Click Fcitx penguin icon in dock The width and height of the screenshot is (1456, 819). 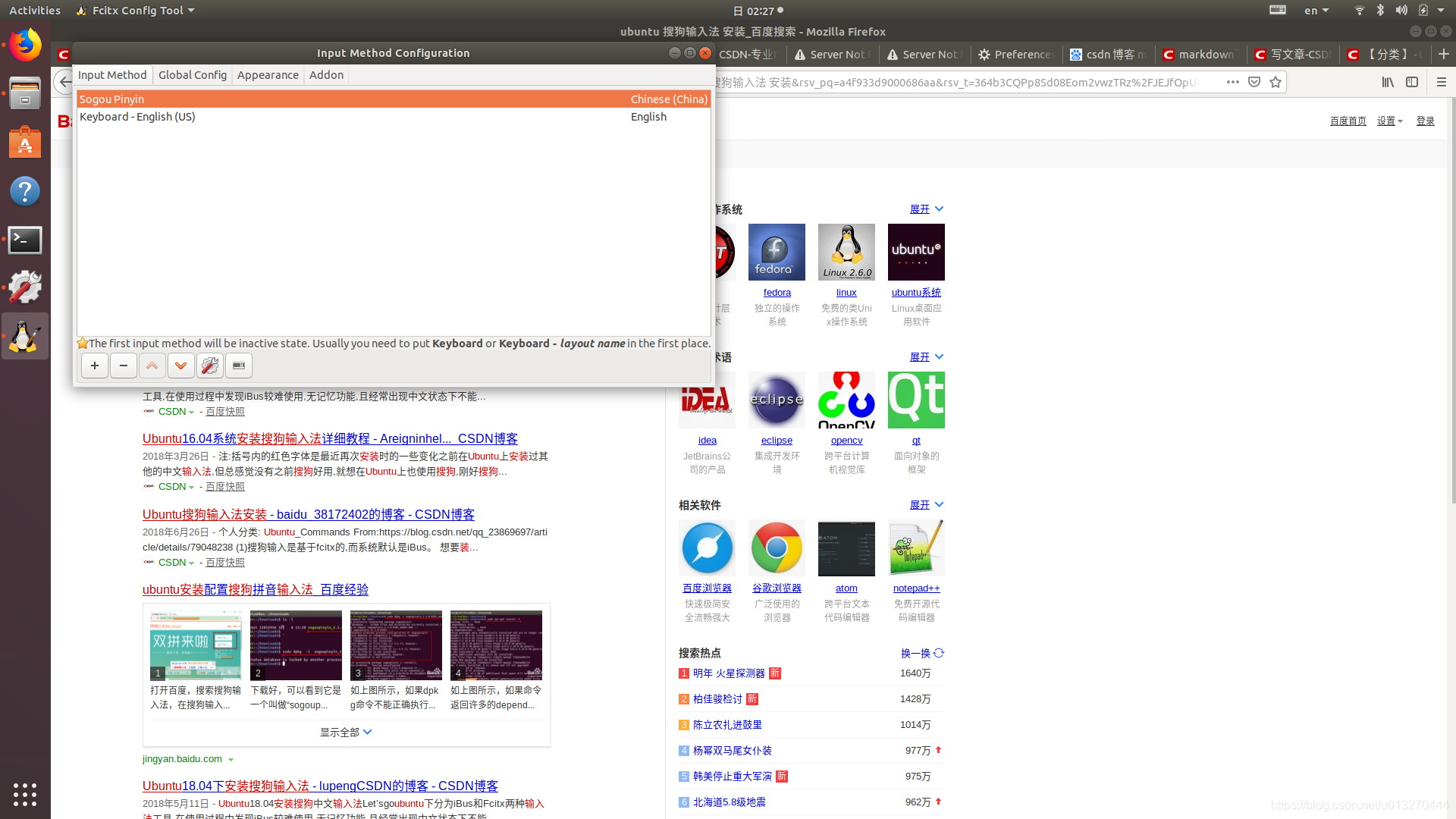coord(25,336)
